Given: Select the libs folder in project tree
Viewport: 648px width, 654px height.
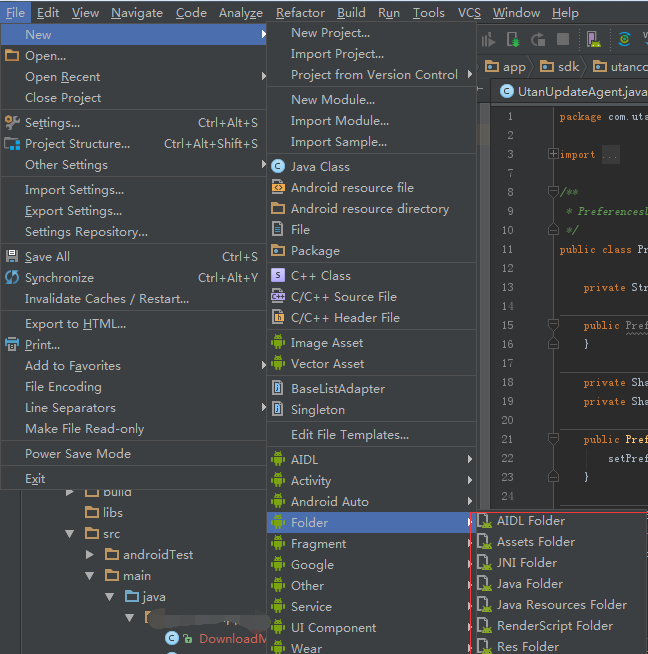Looking at the screenshot, I should tap(112, 513).
